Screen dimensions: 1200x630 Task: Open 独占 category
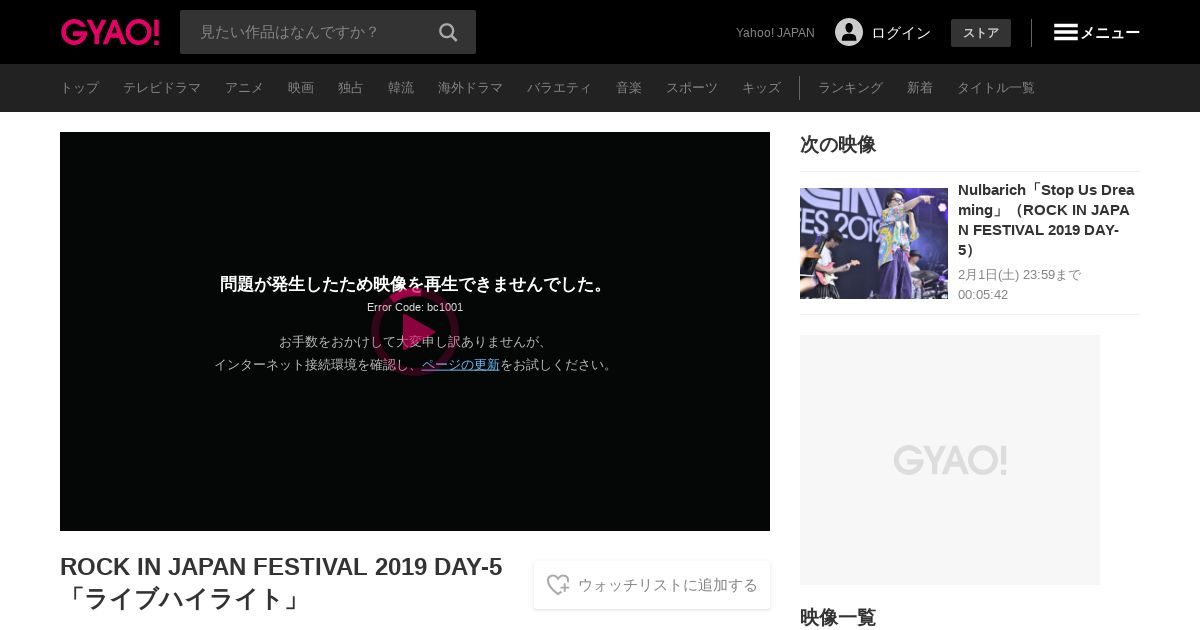pyautogui.click(x=351, y=88)
